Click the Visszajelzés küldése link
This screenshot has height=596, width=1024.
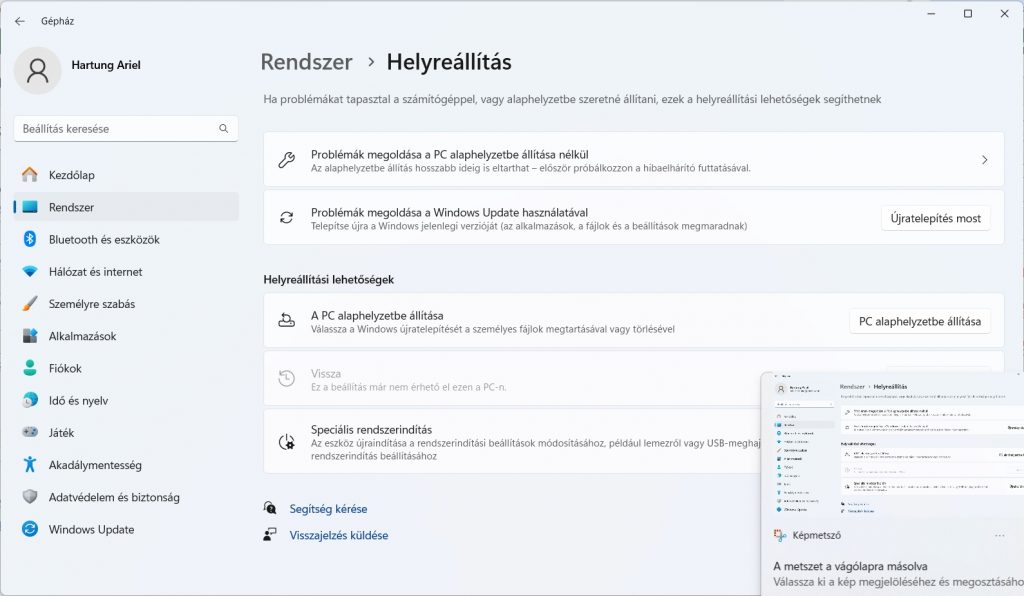point(338,535)
